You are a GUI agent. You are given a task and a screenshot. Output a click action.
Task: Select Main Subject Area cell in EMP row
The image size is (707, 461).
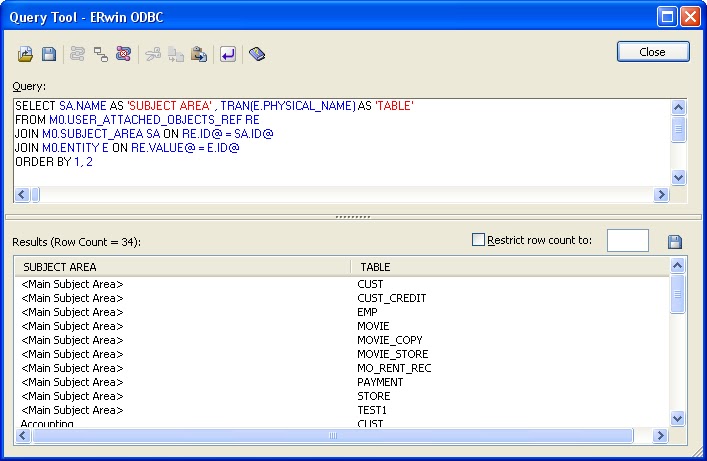[72, 312]
